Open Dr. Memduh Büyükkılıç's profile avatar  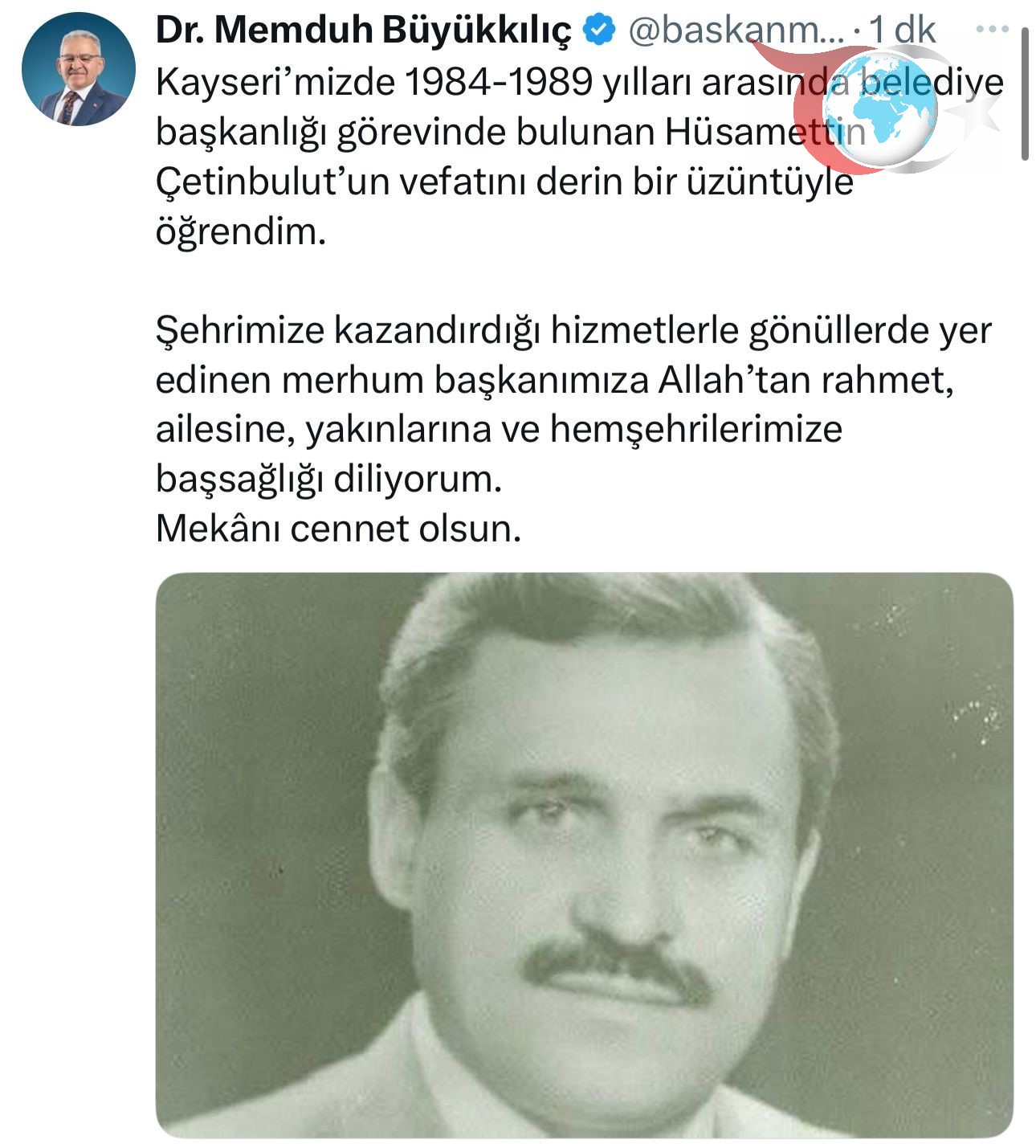(79, 69)
